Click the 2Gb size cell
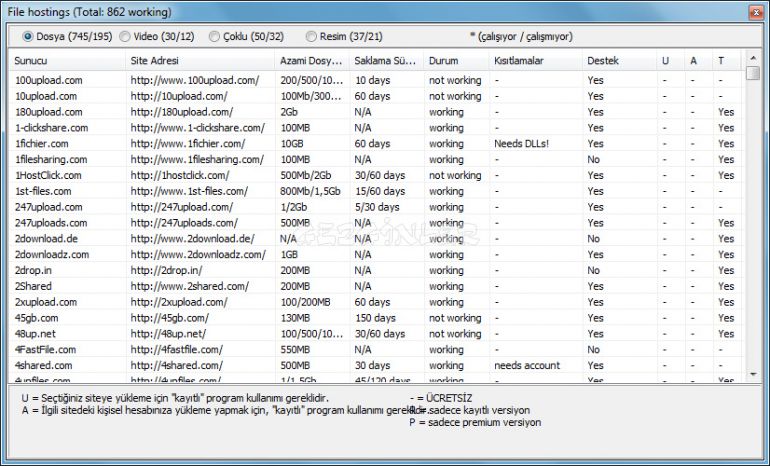The height and width of the screenshot is (466, 770). tap(289, 112)
